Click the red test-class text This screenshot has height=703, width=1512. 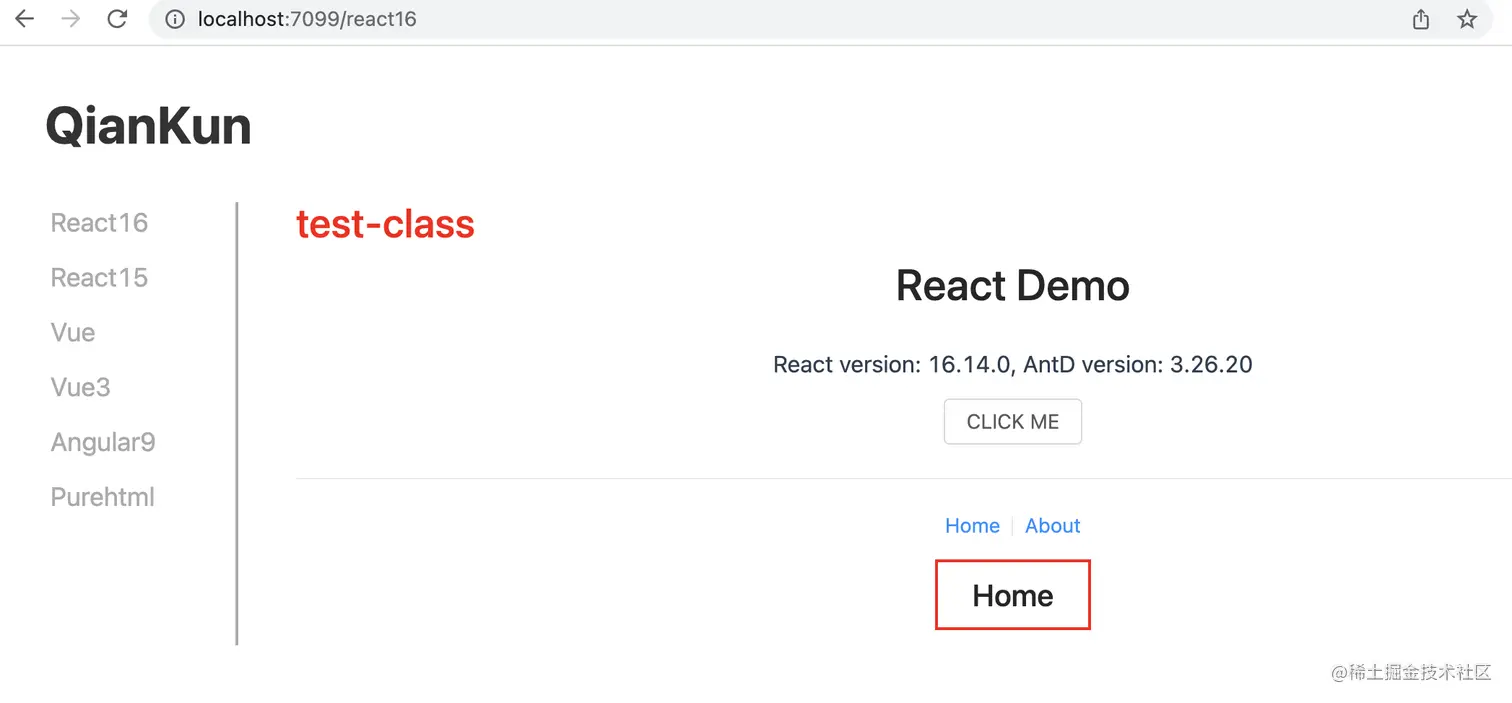tap(385, 224)
